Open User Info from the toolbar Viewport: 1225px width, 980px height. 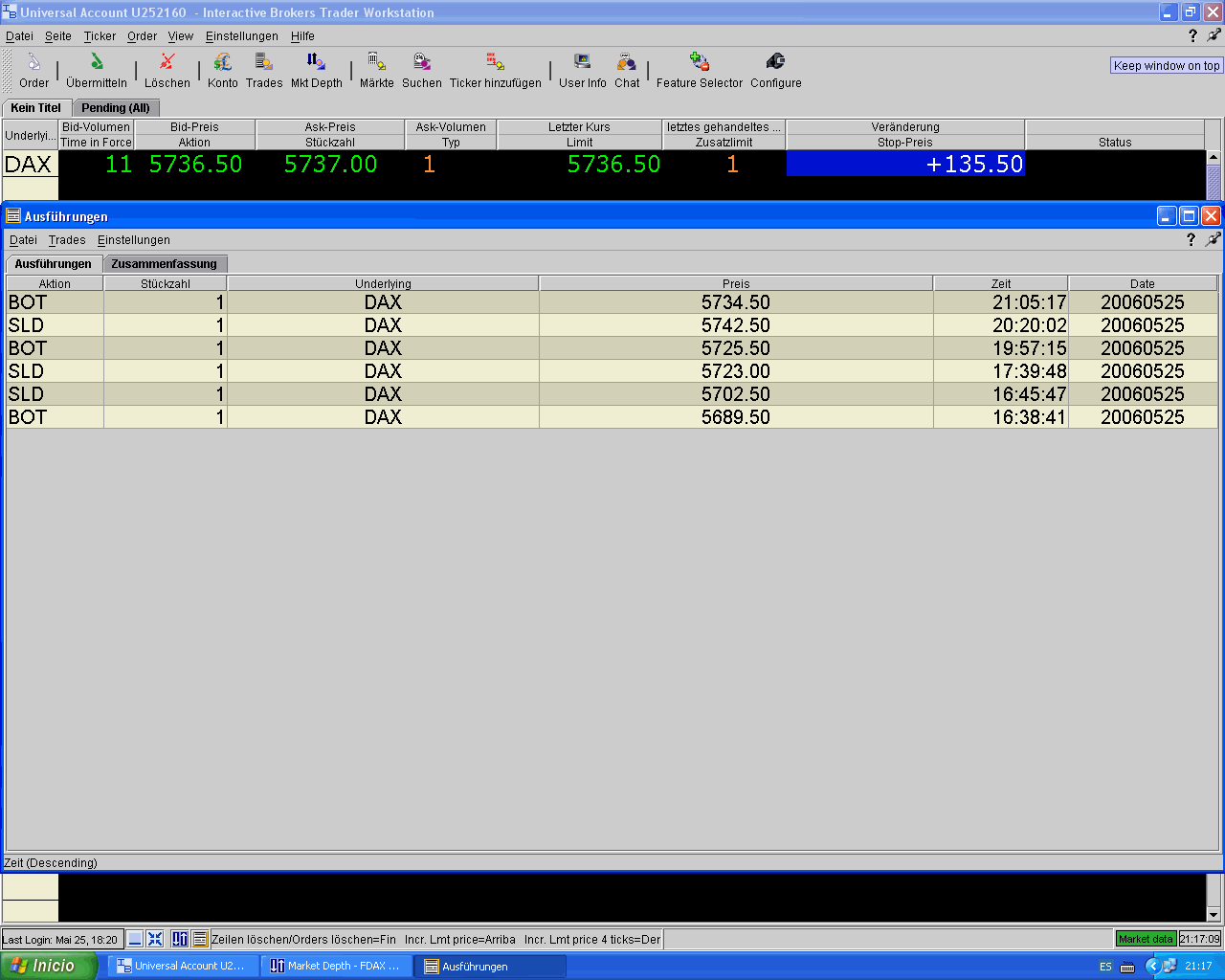pos(583,71)
